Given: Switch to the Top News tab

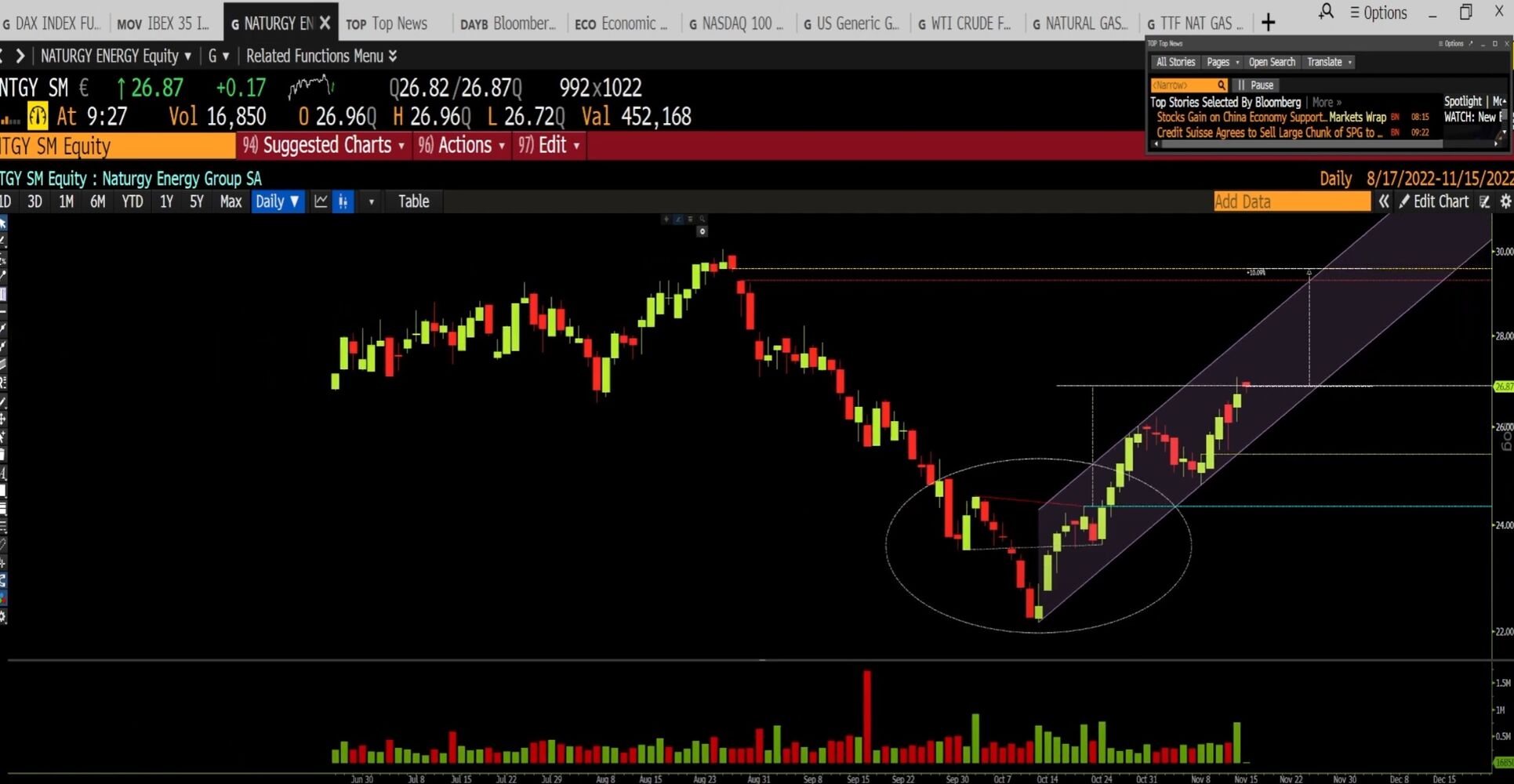Looking at the screenshot, I should [x=387, y=24].
